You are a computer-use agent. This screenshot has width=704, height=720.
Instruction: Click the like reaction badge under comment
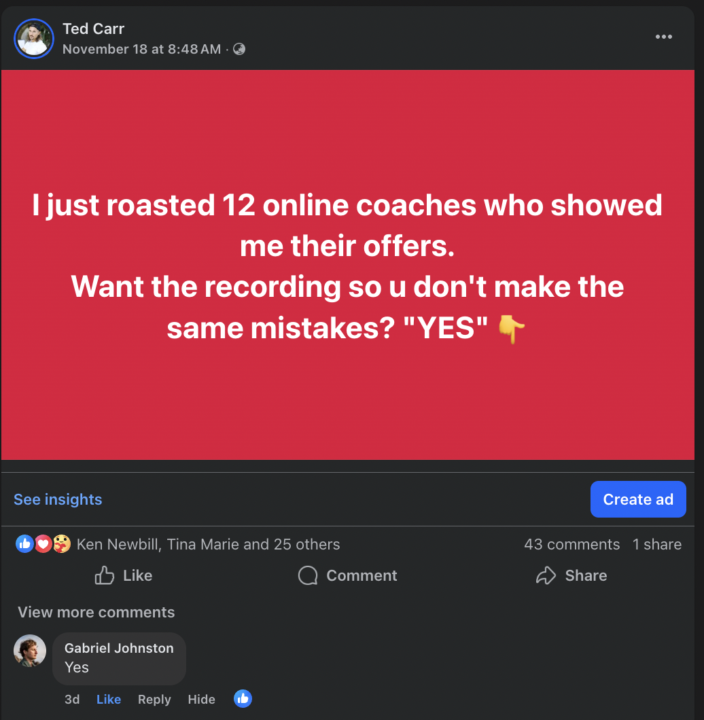pos(242,699)
